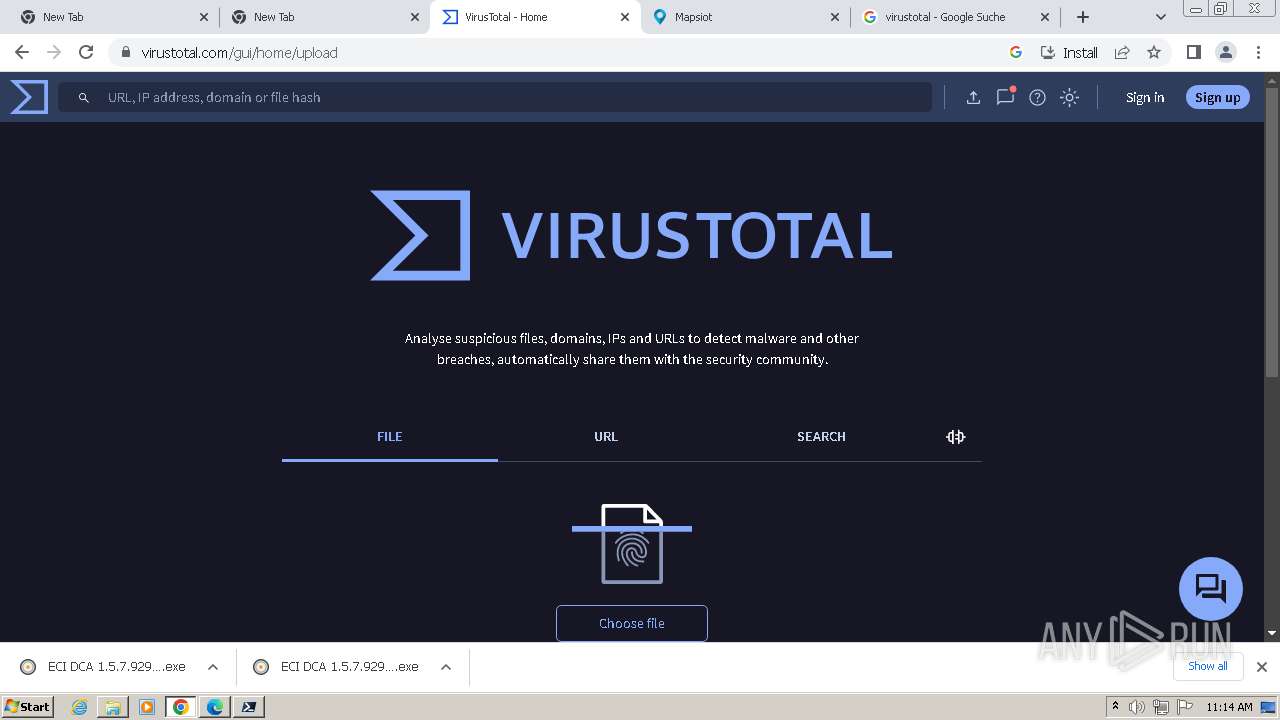This screenshot has width=1280, height=720.
Task: Open media player taskbar icon
Action: (x=147, y=707)
